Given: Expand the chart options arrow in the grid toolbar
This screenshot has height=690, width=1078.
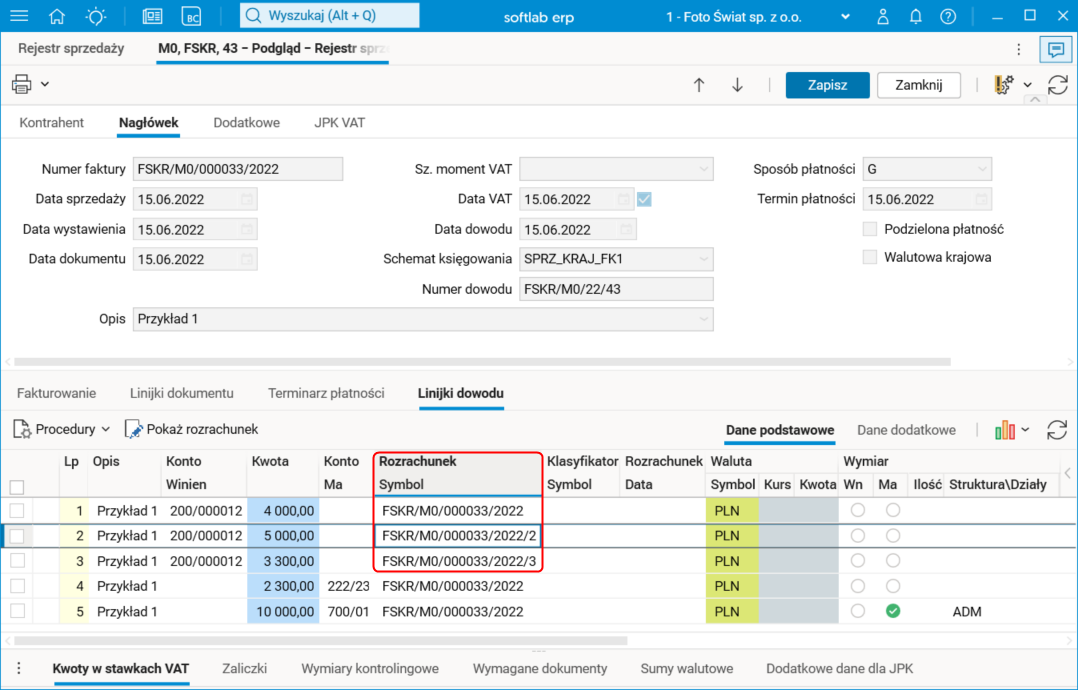Looking at the screenshot, I should click(x=1025, y=430).
